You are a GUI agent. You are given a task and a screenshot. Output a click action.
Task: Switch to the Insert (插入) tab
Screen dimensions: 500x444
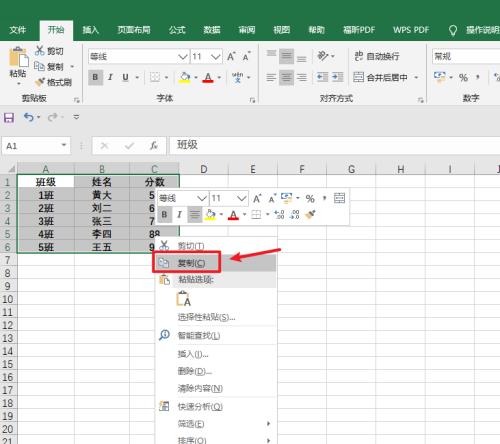point(91,30)
